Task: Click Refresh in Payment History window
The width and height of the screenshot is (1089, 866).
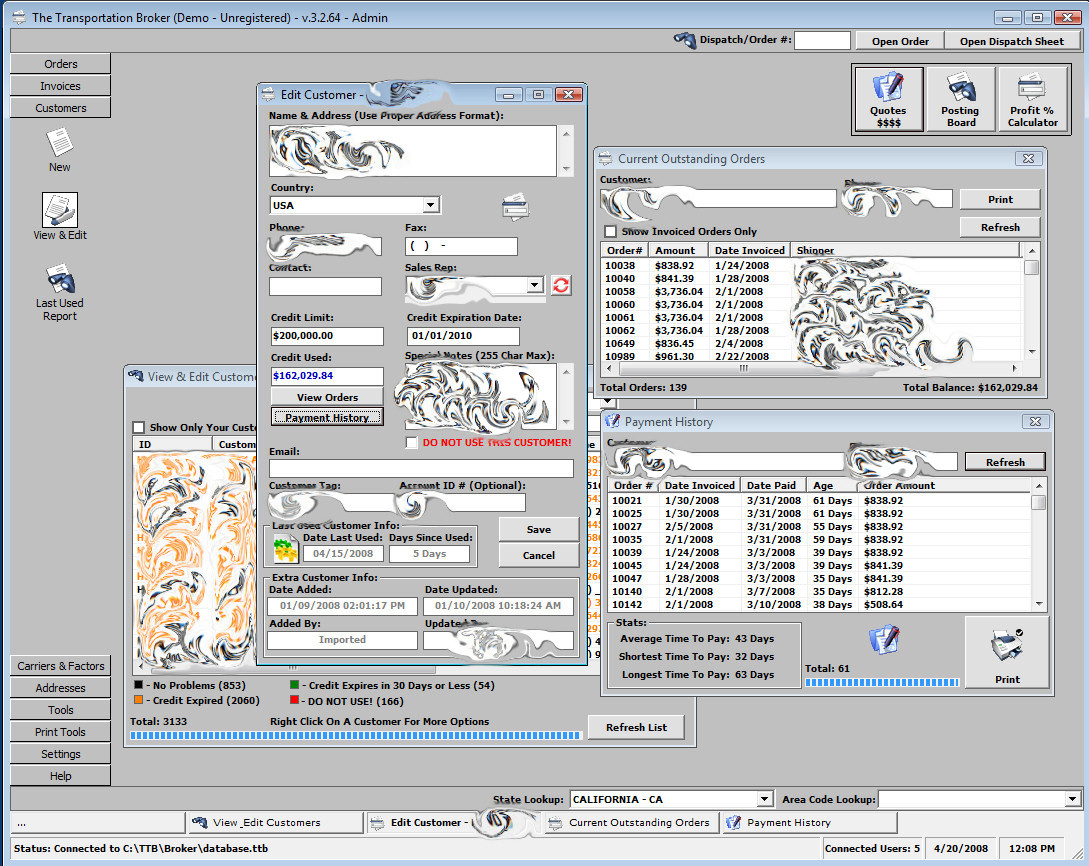Action: tap(1005, 462)
